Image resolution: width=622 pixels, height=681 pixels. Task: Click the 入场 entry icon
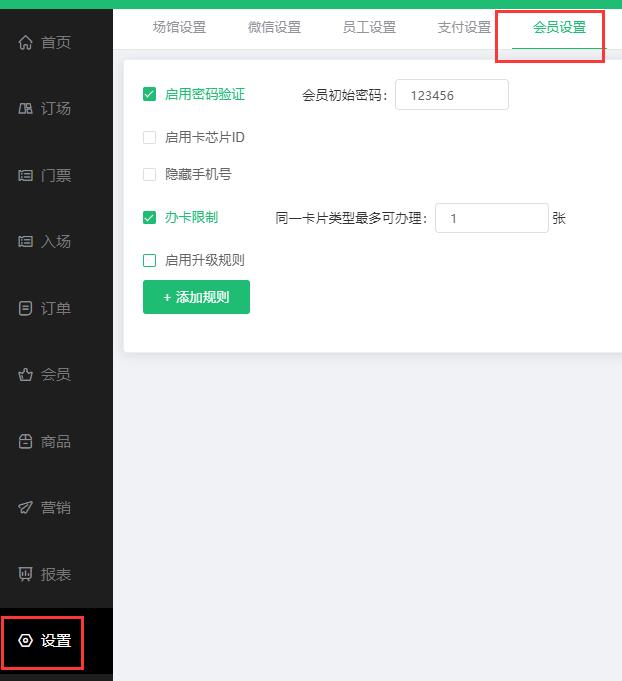click(x=25, y=241)
